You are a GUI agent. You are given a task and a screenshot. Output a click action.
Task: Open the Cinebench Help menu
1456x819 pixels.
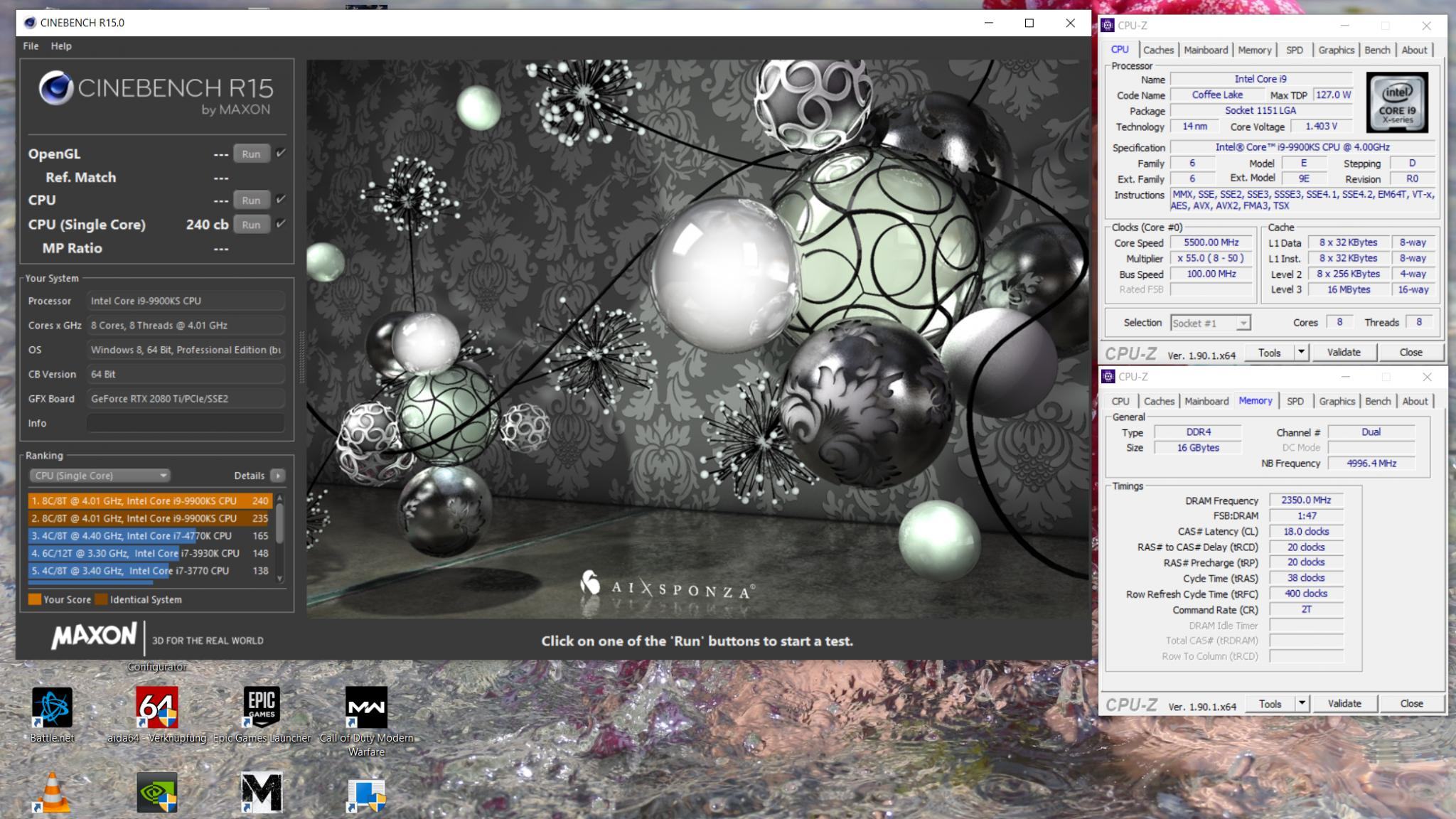[61, 45]
